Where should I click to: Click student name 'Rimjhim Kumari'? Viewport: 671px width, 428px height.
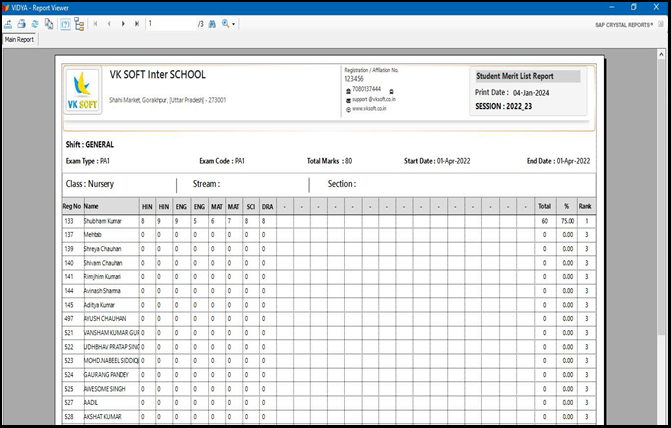click(102, 277)
